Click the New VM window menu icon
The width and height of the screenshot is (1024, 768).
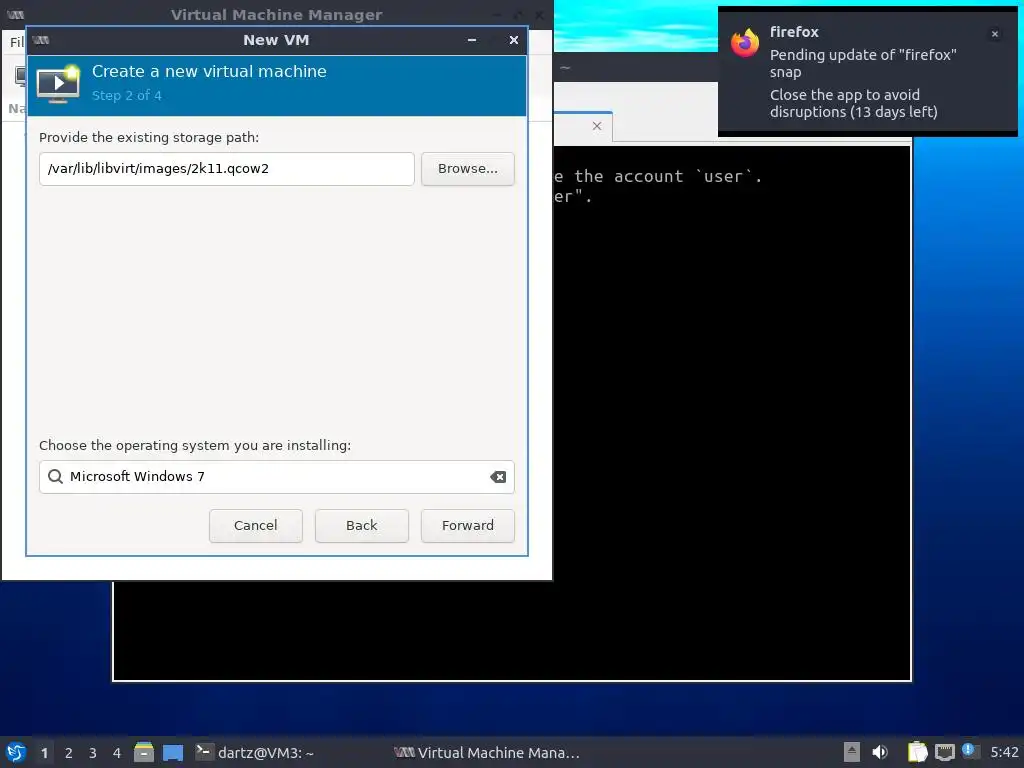pos(40,40)
